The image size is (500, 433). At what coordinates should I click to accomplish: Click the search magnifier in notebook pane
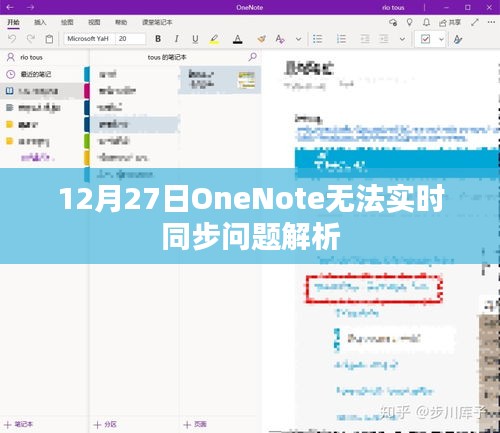[253, 57]
